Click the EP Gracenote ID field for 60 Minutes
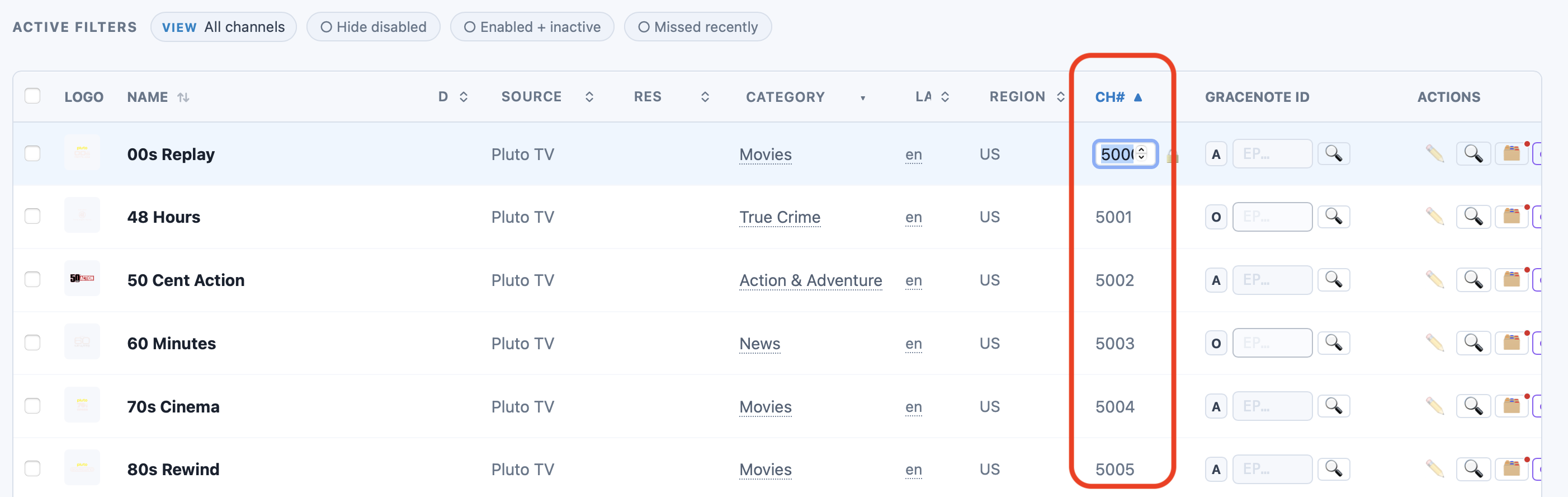This screenshot has height=497, width=1568. coord(1272,343)
